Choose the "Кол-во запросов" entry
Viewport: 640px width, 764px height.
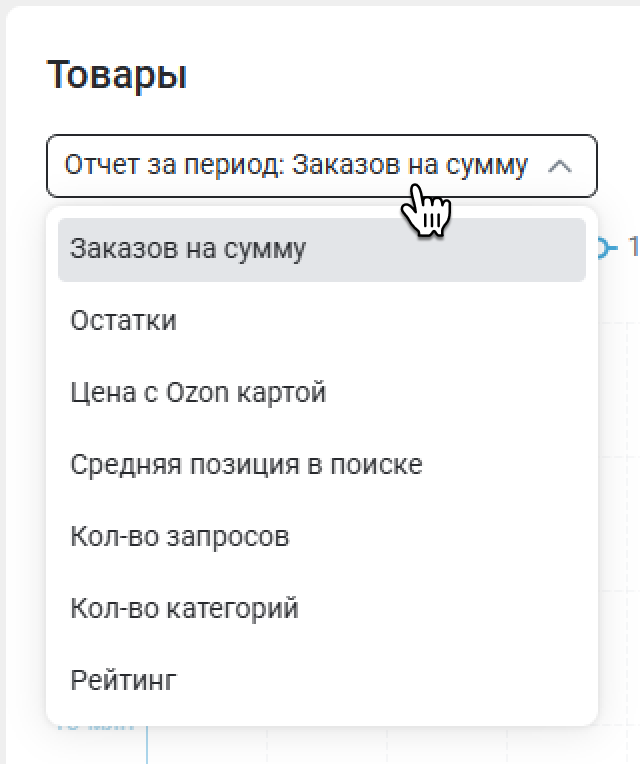pos(321,537)
